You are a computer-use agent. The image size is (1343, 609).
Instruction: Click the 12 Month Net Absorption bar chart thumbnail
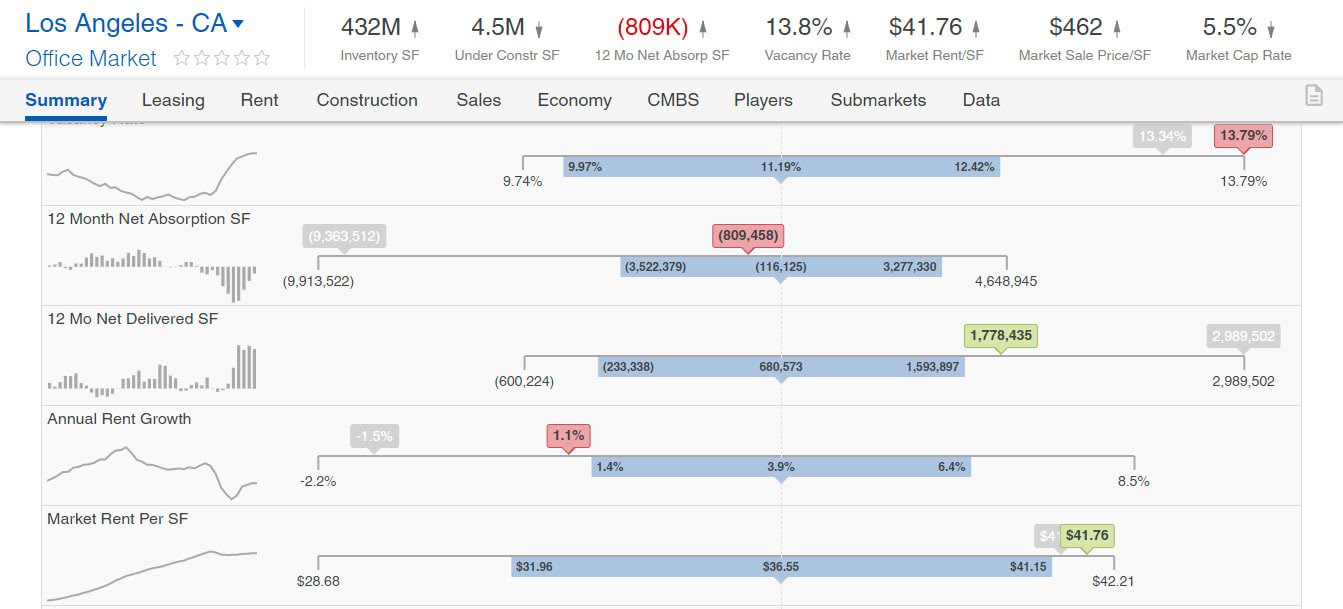(152, 272)
